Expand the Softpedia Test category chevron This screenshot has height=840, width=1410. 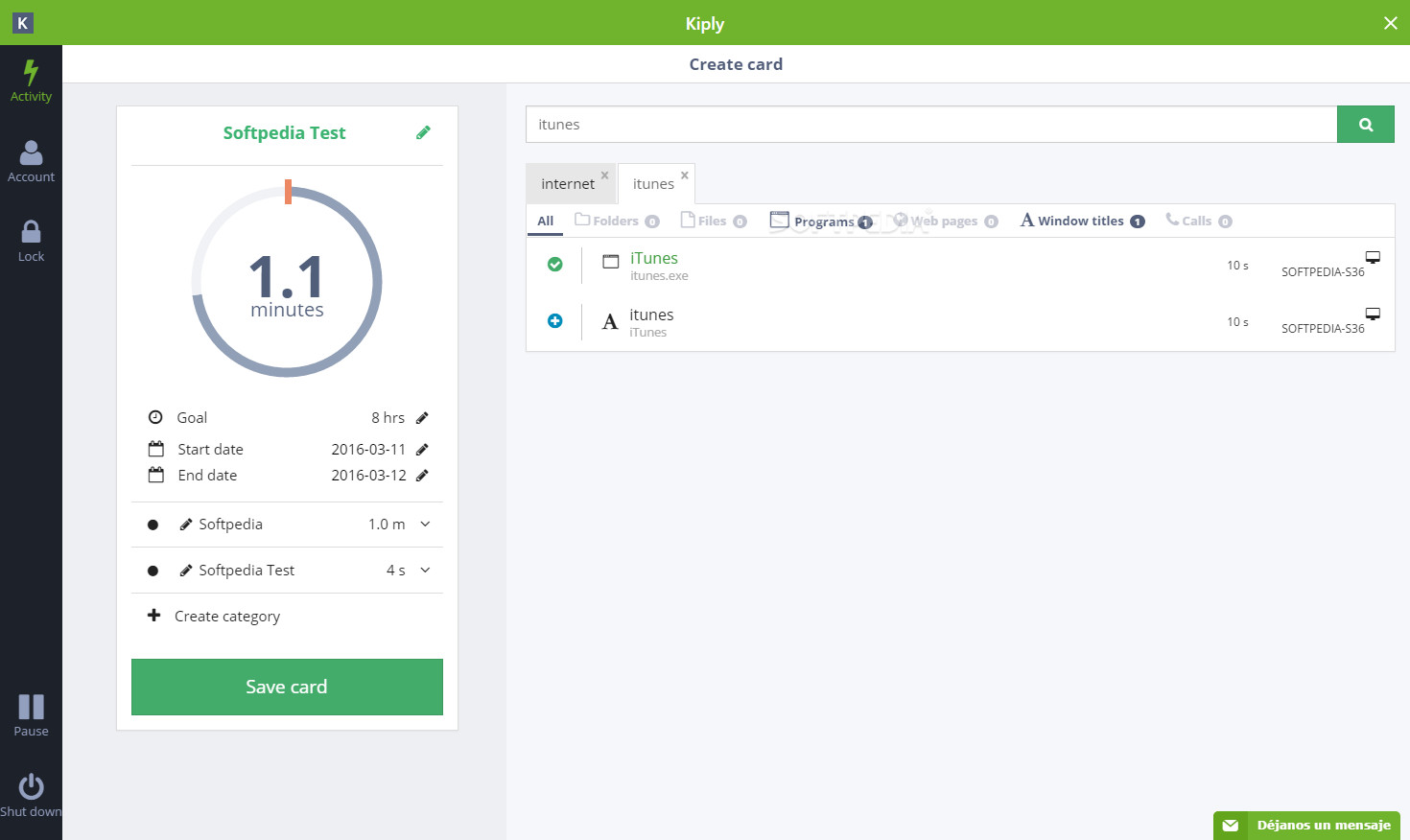click(x=425, y=571)
